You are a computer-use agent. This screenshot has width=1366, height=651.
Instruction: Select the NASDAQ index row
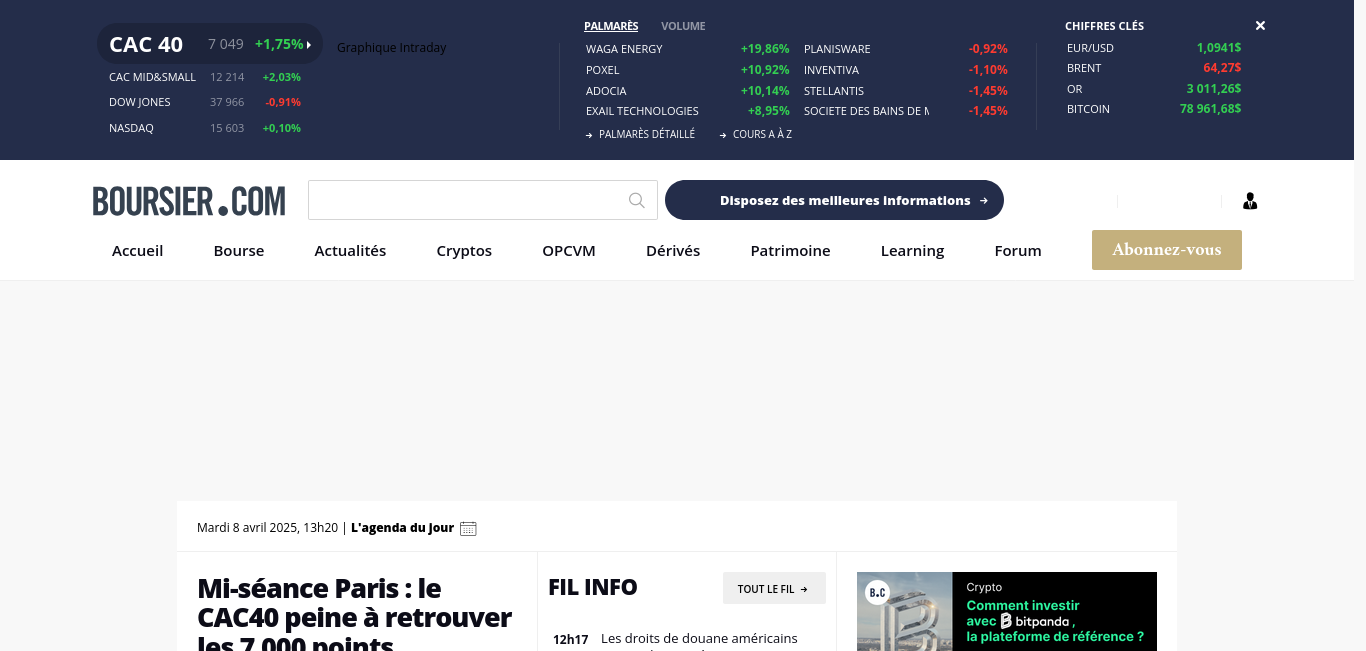205,128
